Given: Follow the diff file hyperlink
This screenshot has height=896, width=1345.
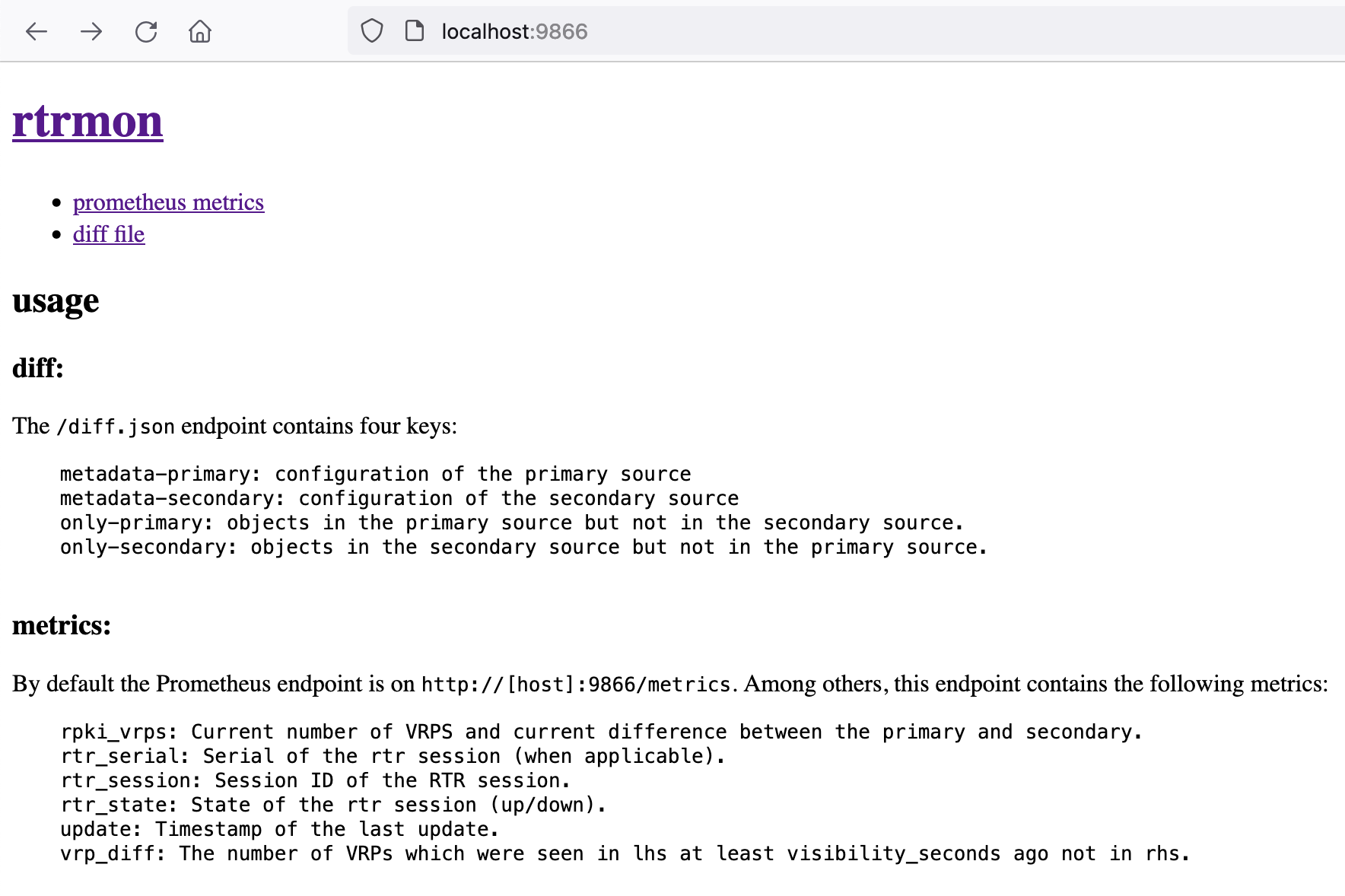Looking at the screenshot, I should point(109,234).
